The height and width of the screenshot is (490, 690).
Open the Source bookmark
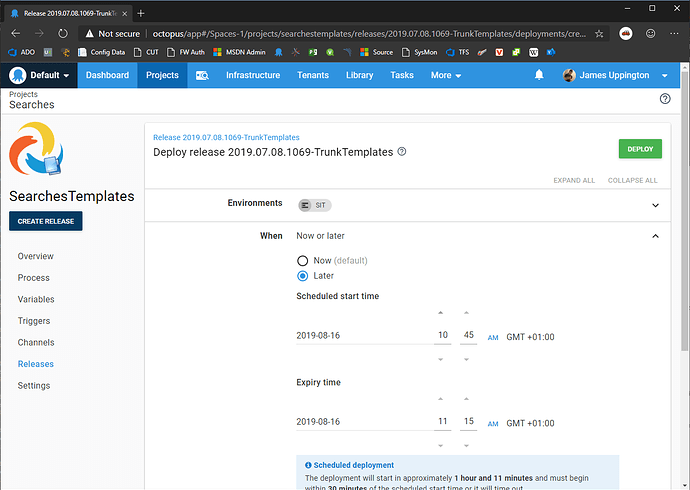(x=376, y=52)
